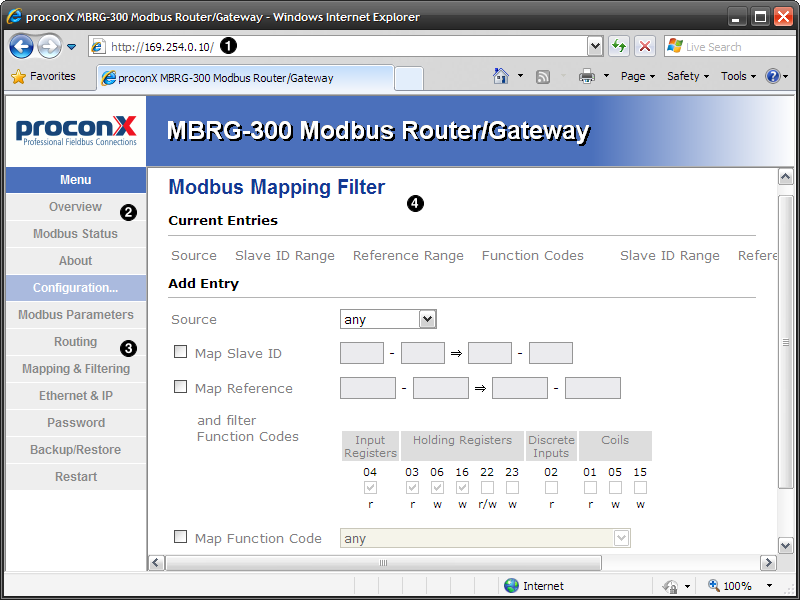Screen dimensions: 800x600
Task: Open the Overview menu link
Action: tap(76, 207)
